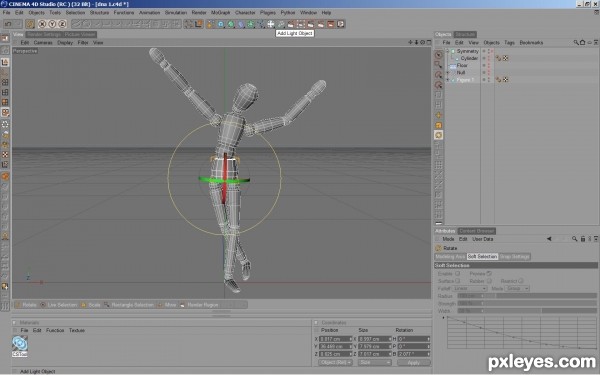Click the Radius slider in Soft Selection
Viewport: 600px width, 375px height.
pyautogui.click(x=527, y=296)
